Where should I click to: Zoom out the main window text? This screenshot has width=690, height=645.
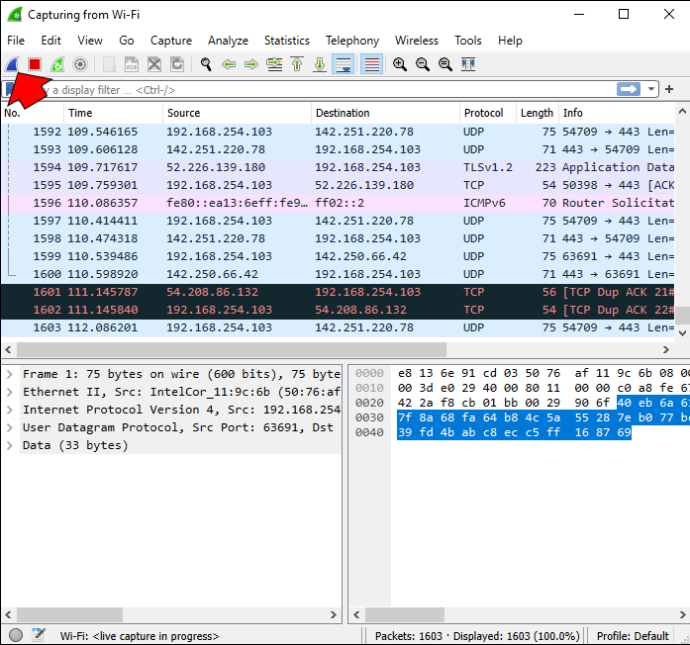(422, 65)
